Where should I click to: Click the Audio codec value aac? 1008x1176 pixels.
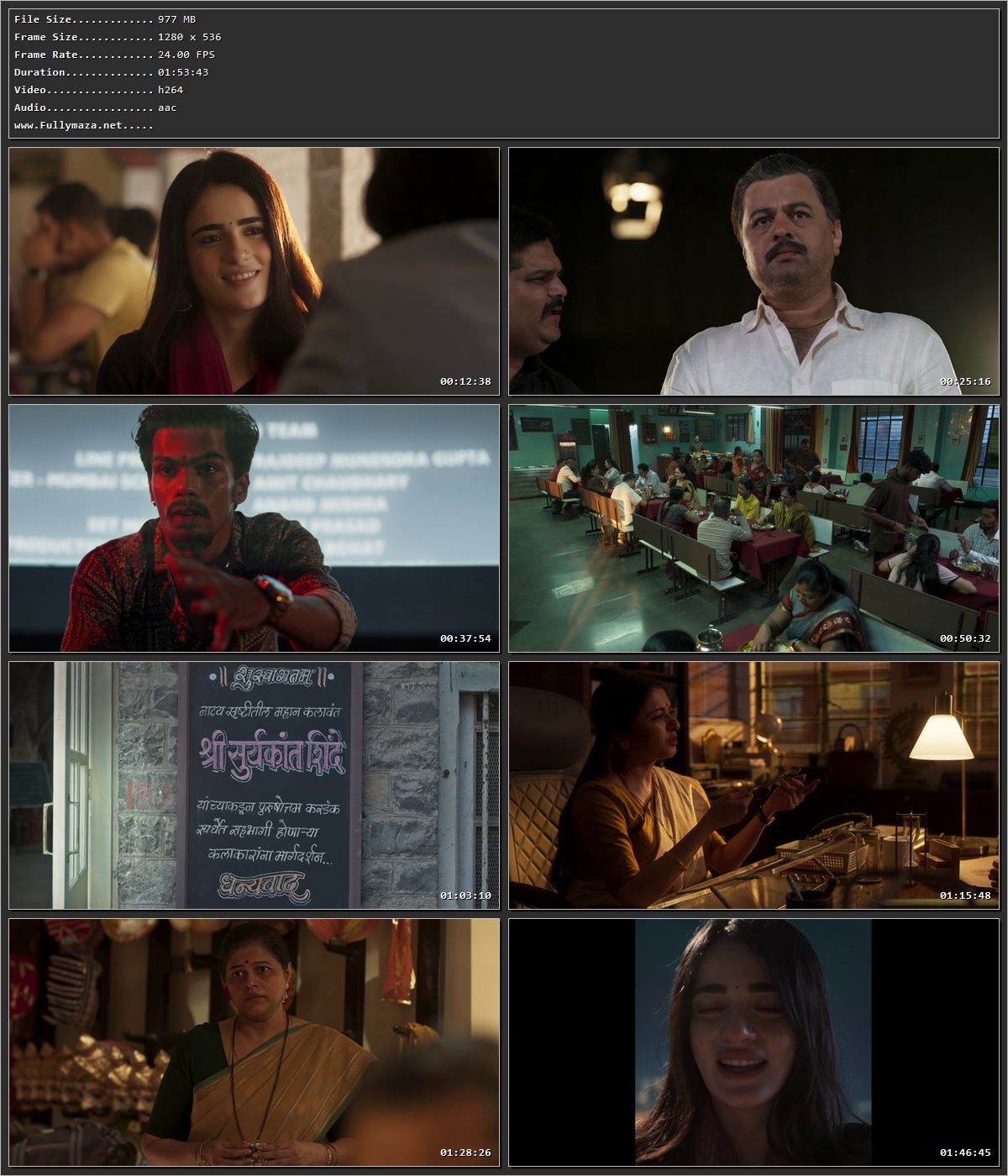[167, 108]
